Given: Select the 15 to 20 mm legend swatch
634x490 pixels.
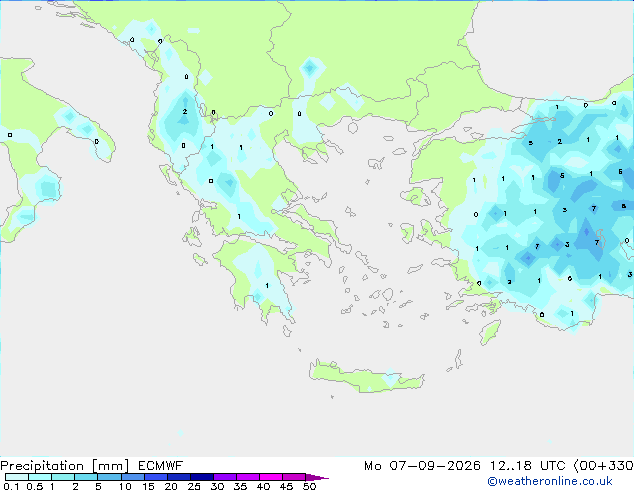Looking at the screenshot, I should click(x=156, y=477).
